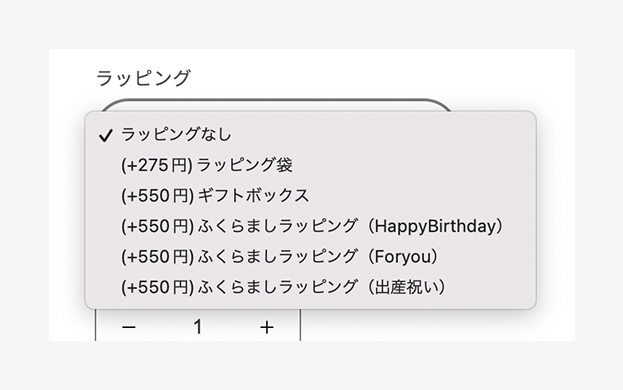The width and height of the screenshot is (623, 390).
Task: Choose ふくらましラッピング (Foryou) option
Action: 311,257
